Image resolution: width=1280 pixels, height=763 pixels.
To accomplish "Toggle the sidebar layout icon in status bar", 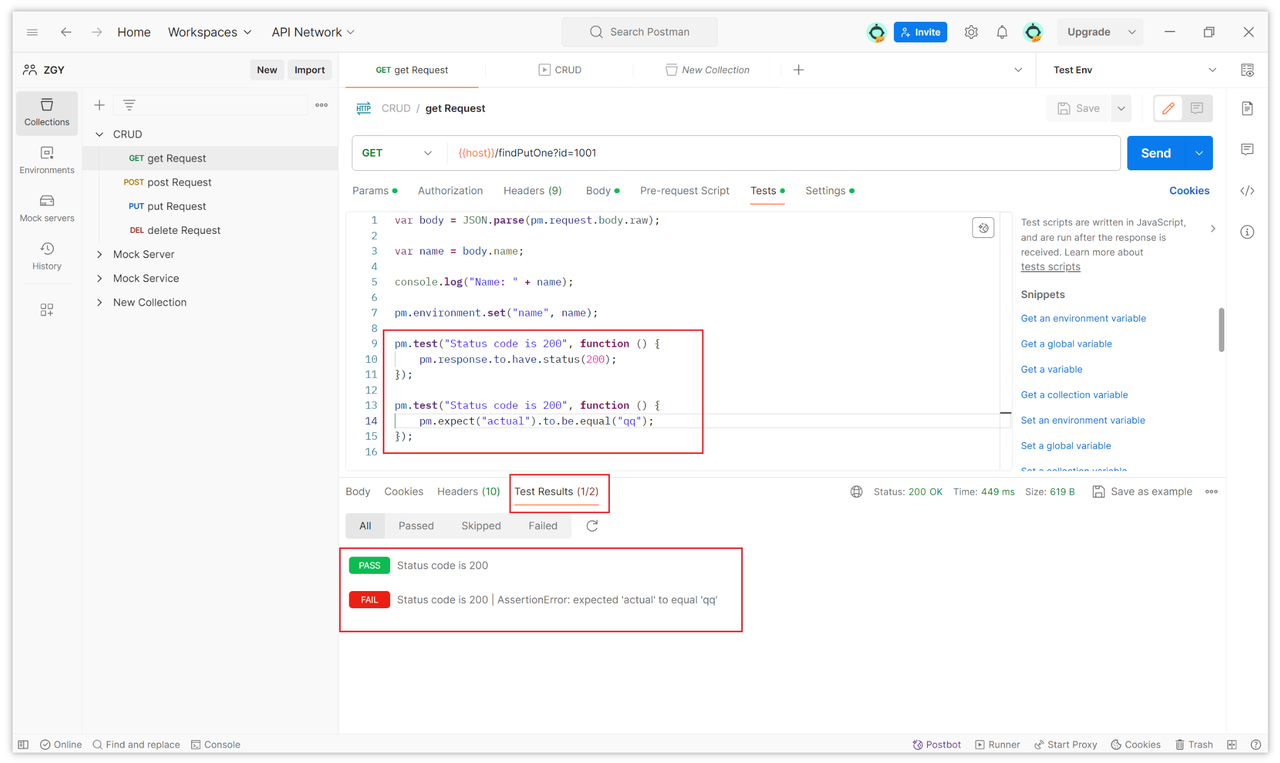I will (23, 745).
